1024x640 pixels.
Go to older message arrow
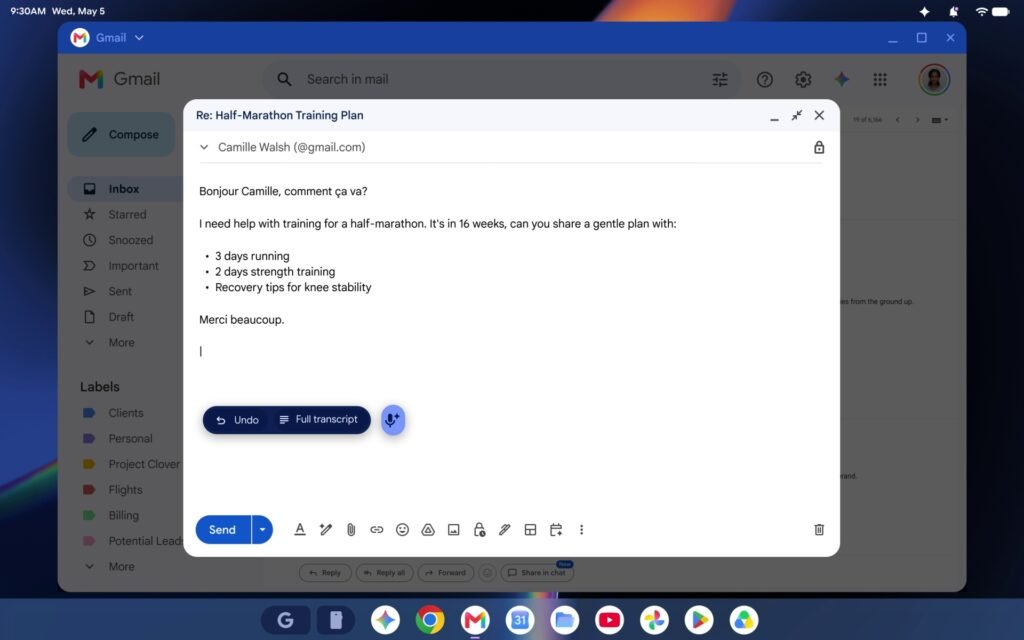coord(918,120)
